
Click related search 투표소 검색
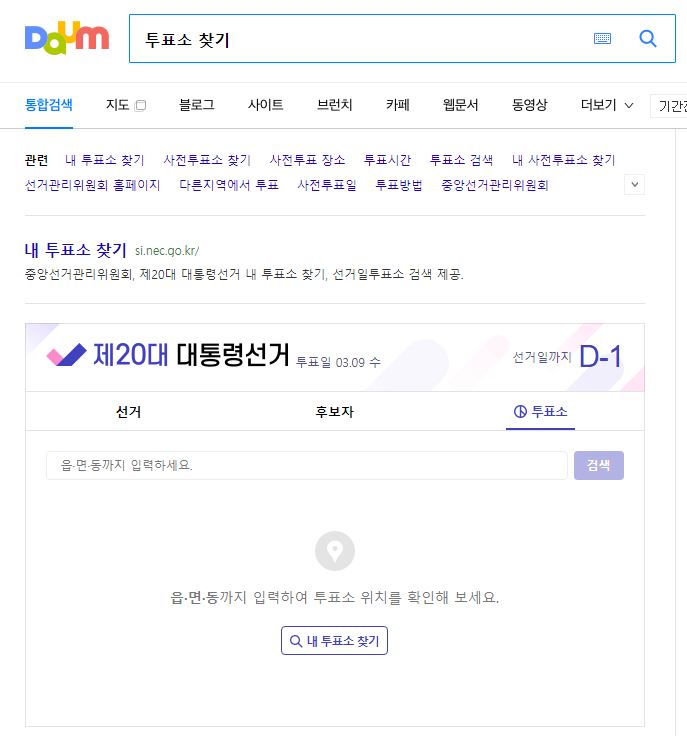pos(461,160)
